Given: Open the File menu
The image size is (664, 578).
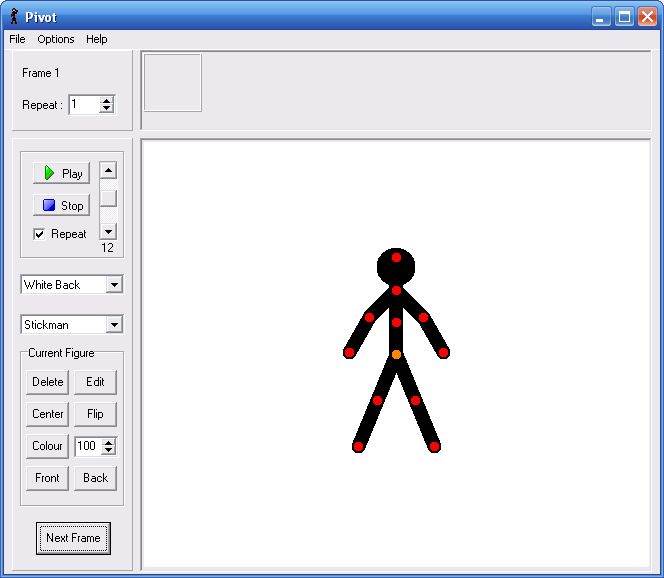Looking at the screenshot, I should coord(17,39).
